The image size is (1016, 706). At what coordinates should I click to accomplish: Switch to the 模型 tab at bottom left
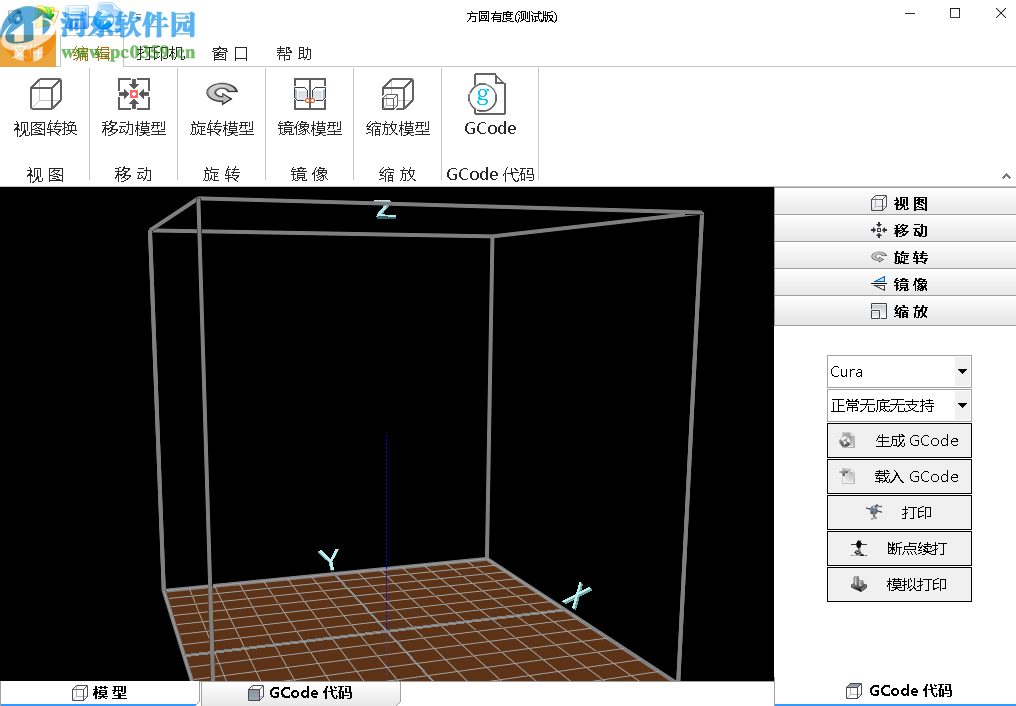(x=100, y=691)
